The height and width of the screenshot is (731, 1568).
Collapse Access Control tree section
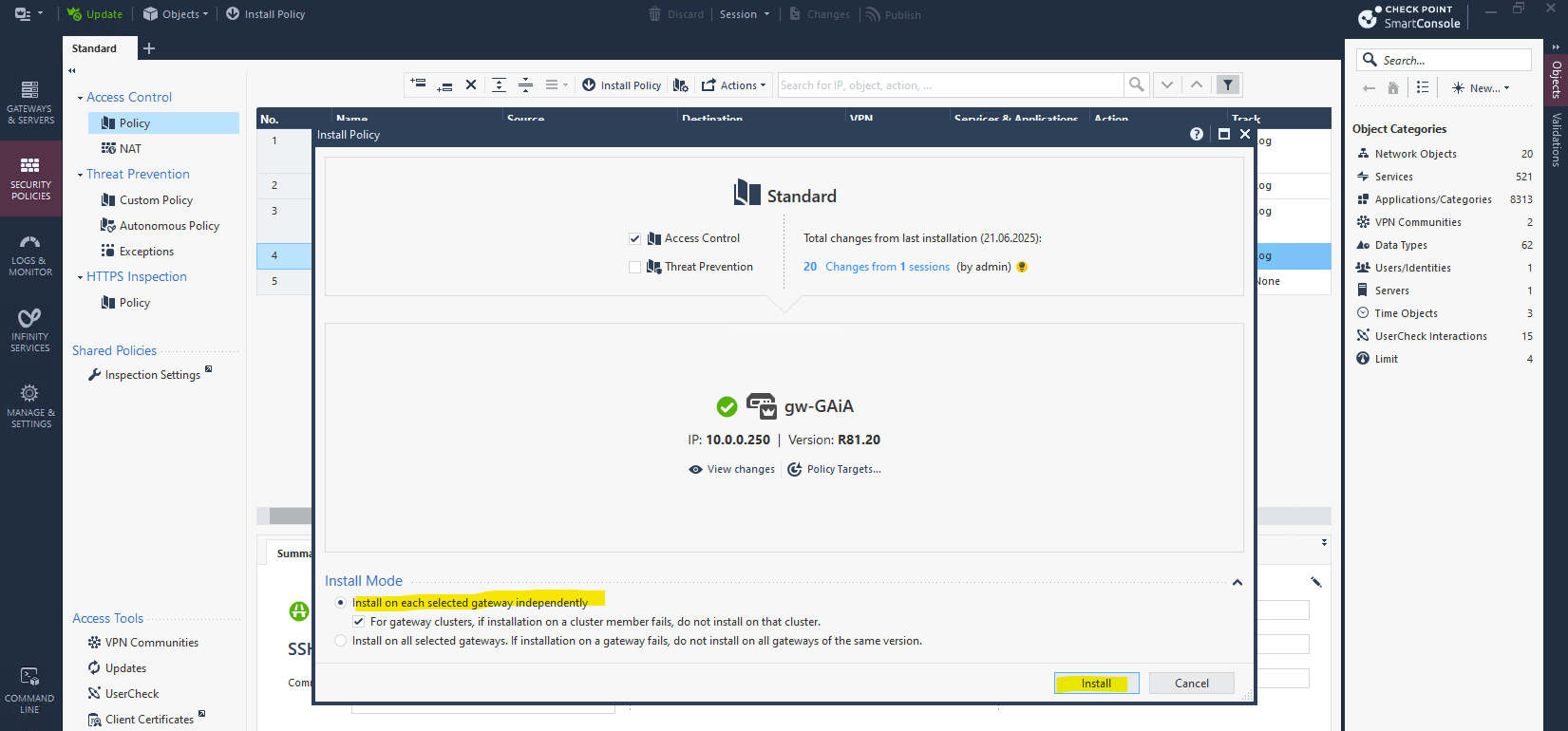(x=80, y=98)
